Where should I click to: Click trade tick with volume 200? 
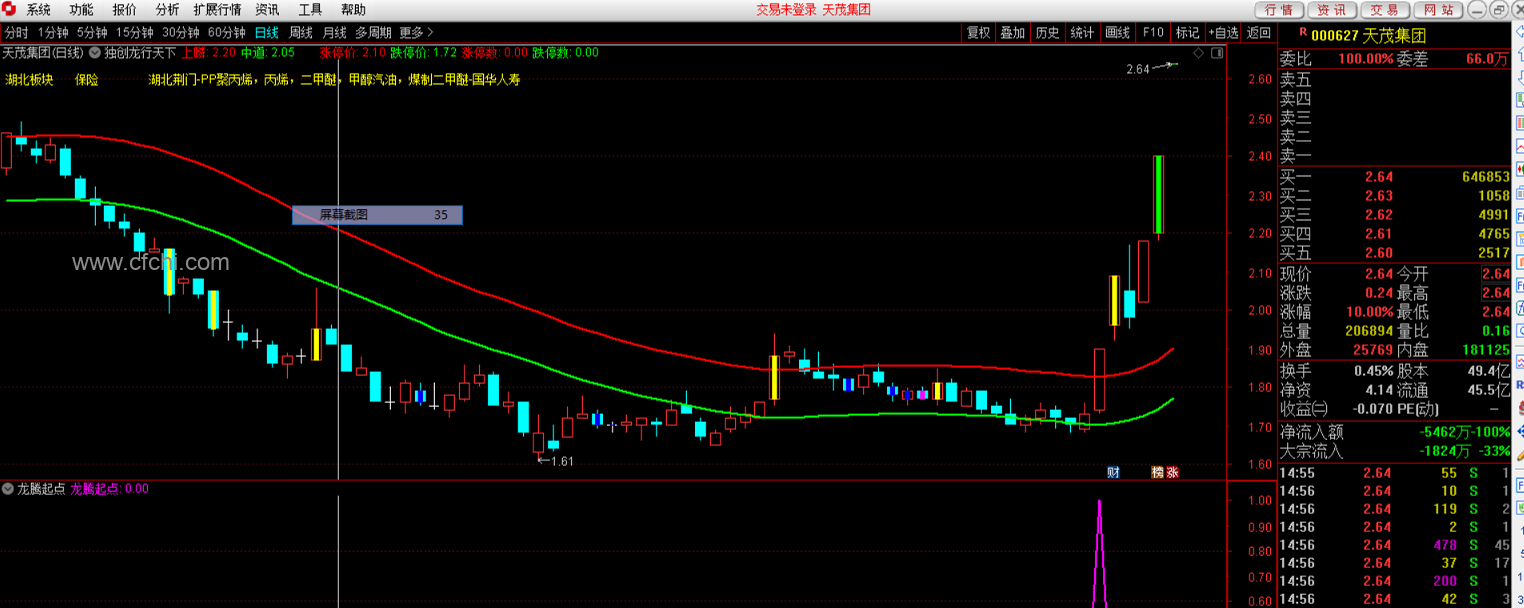pos(1395,581)
